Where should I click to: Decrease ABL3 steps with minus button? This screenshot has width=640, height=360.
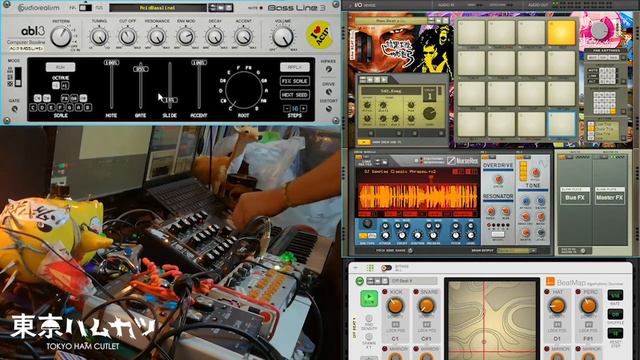[287, 109]
